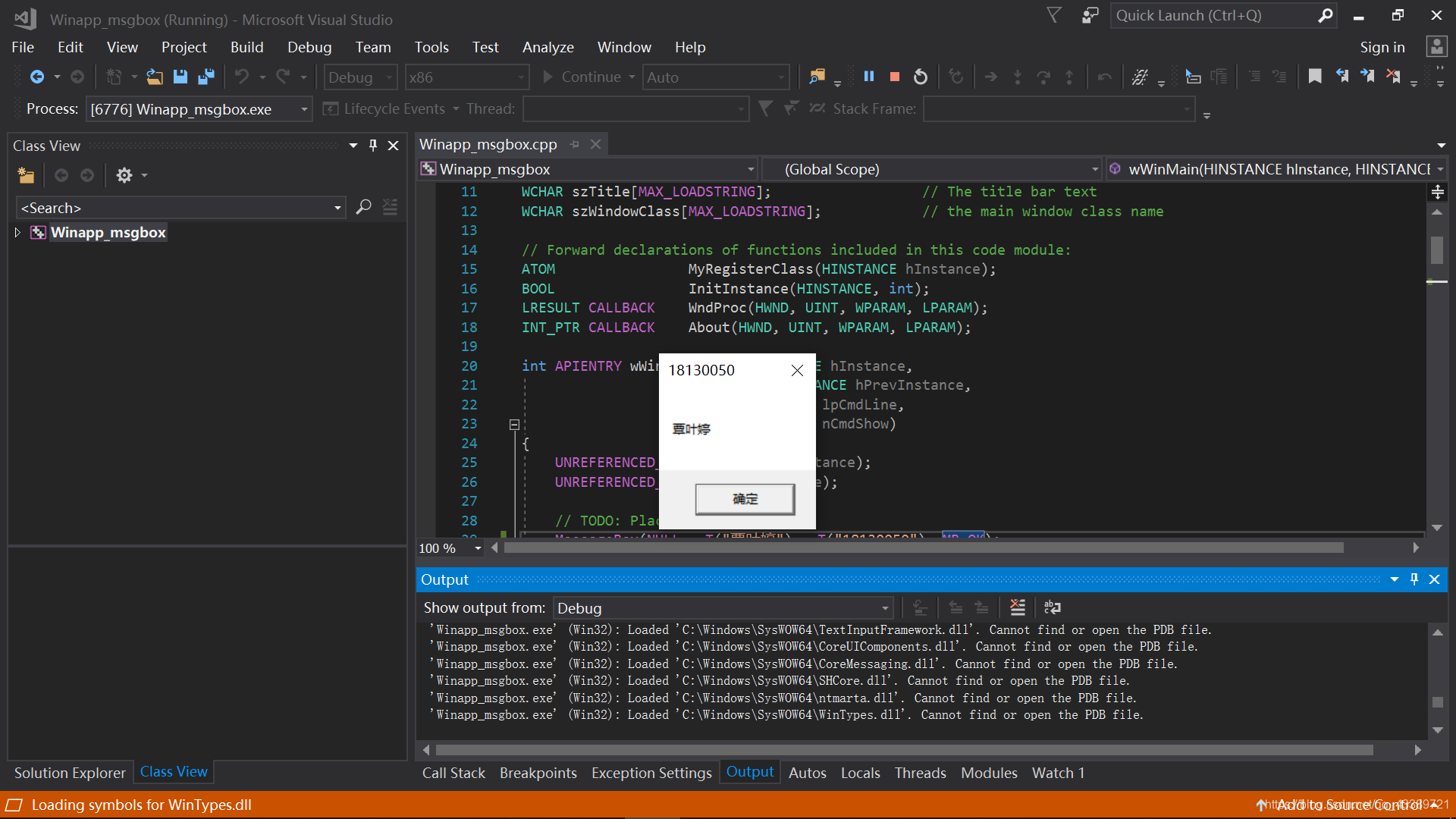Open the Process dropdown list
This screenshot has width=1456, height=819.
[x=304, y=109]
